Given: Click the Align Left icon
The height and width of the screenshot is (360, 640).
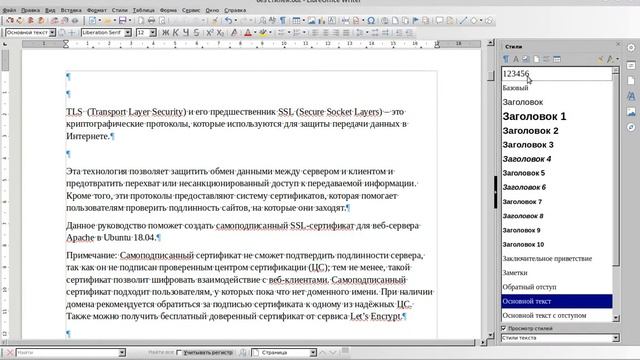Looking at the screenshot, I should (x=315, y=33).
